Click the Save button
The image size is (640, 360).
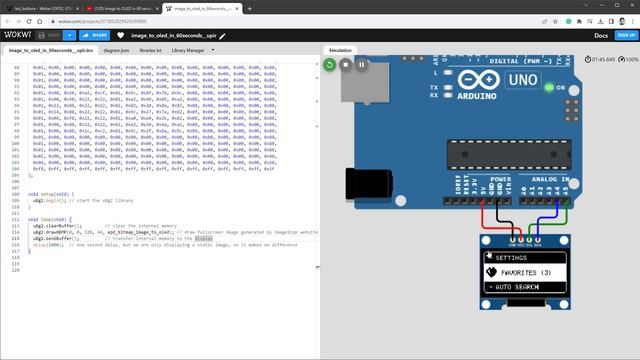tap(49, 36)
